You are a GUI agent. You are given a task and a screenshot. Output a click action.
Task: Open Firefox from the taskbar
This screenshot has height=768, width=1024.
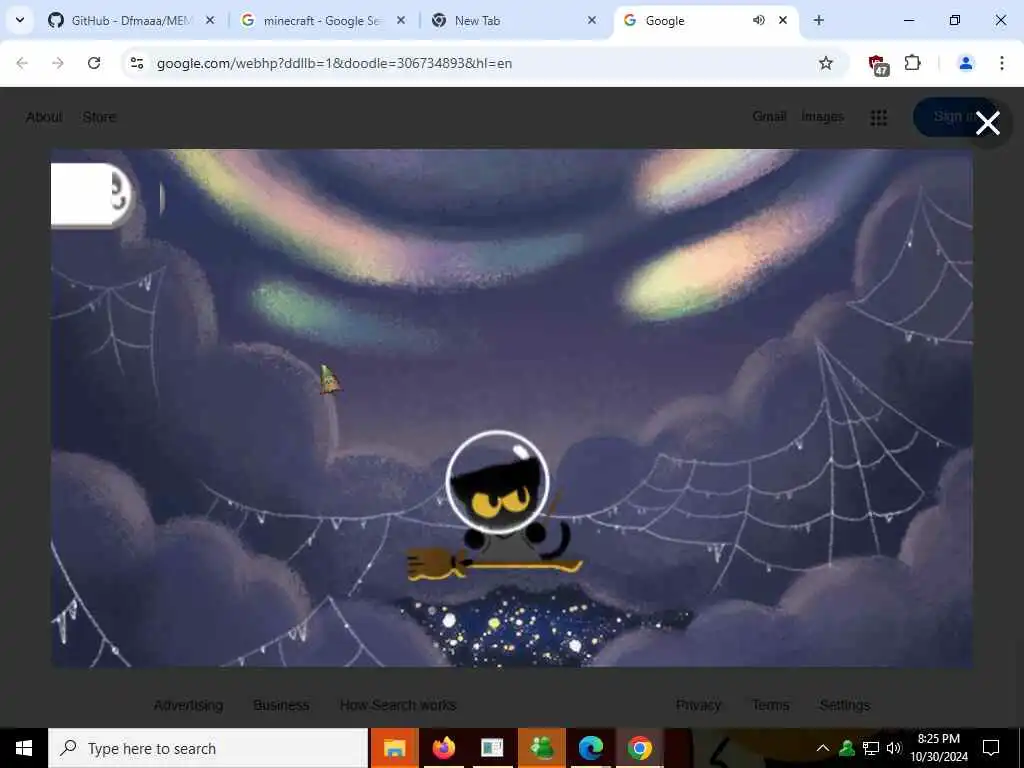[x=443, y=748]
